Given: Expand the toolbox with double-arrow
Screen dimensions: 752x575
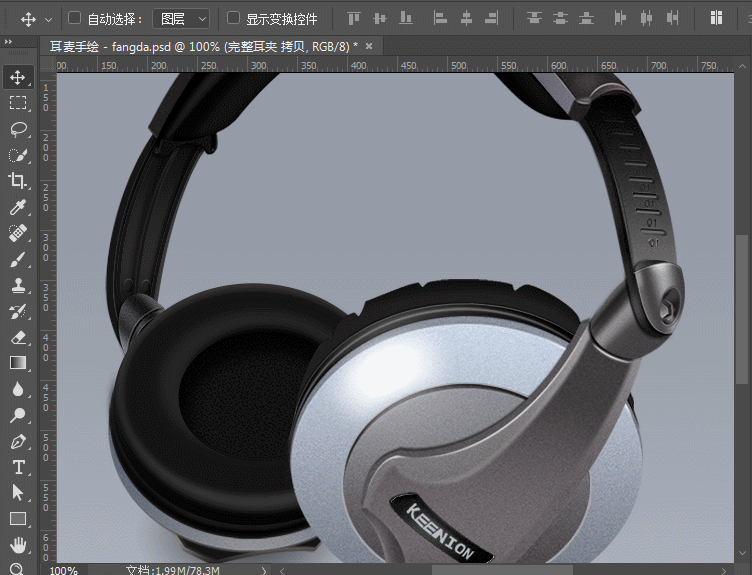Looking at the screenshot, I should coord(8,42).
